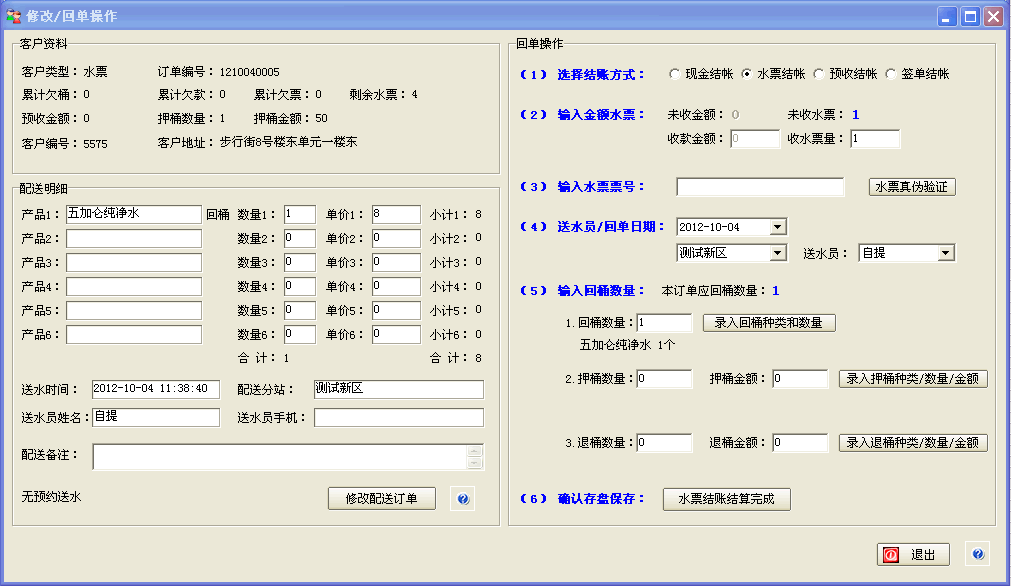Click the 数量2 input field
1011x586 pixels.
pyautogui.click(x=300, y=239)
